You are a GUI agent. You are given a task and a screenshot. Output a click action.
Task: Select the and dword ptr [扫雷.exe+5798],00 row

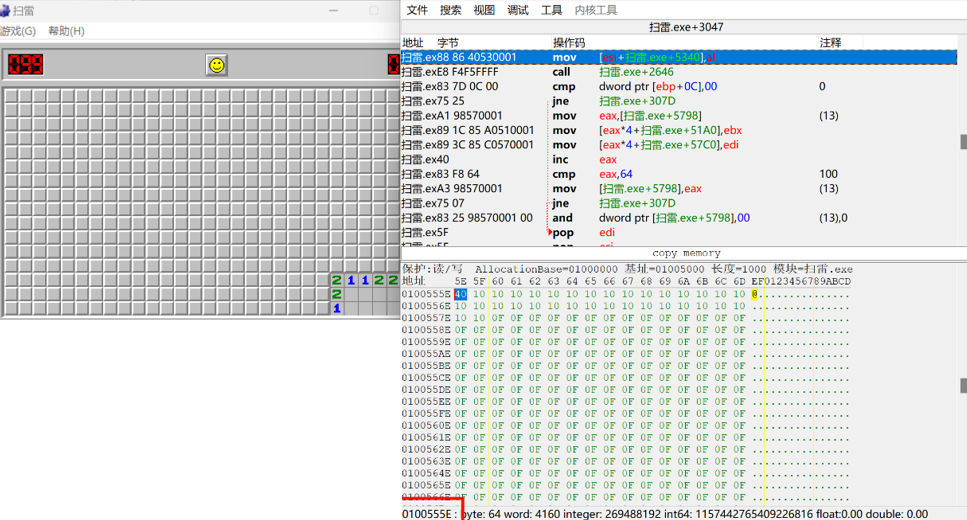point(678,218)
